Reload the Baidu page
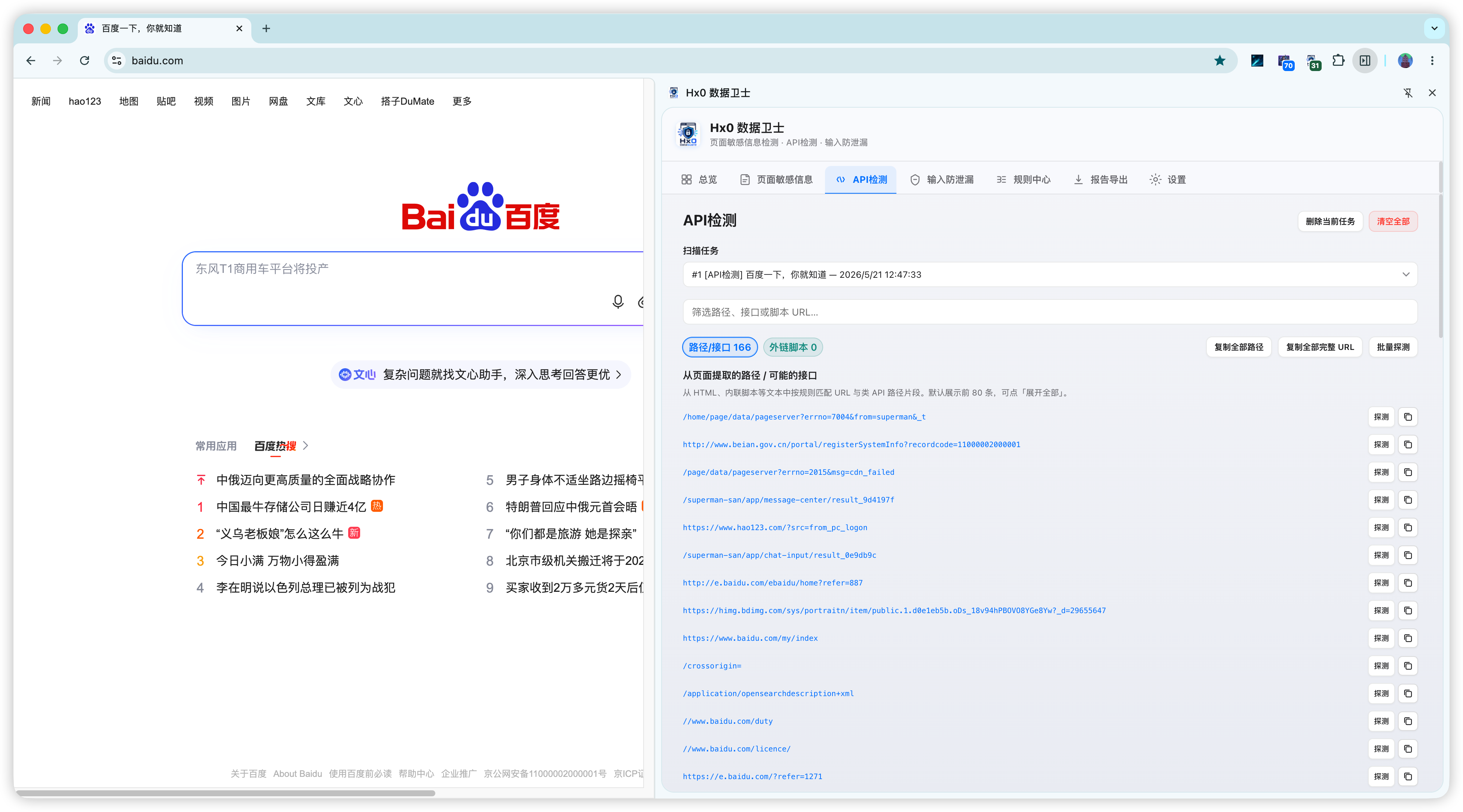 point(85,61)
